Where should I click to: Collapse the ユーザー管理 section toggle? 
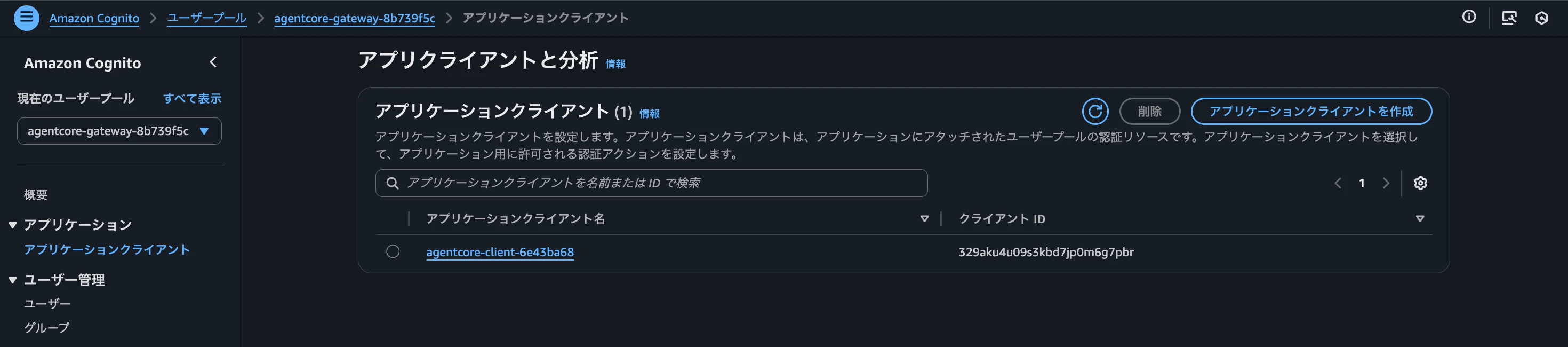click(11, 280)
